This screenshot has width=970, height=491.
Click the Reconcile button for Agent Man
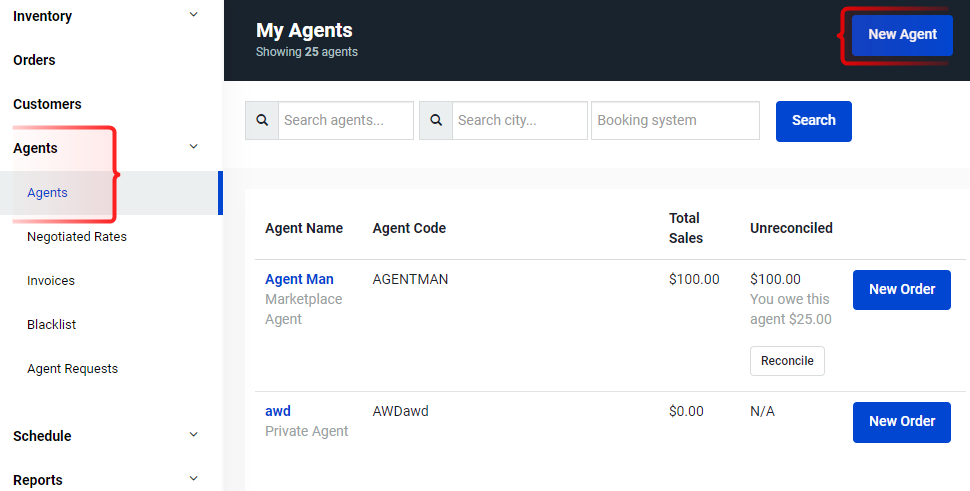click(x=787, y=361)
